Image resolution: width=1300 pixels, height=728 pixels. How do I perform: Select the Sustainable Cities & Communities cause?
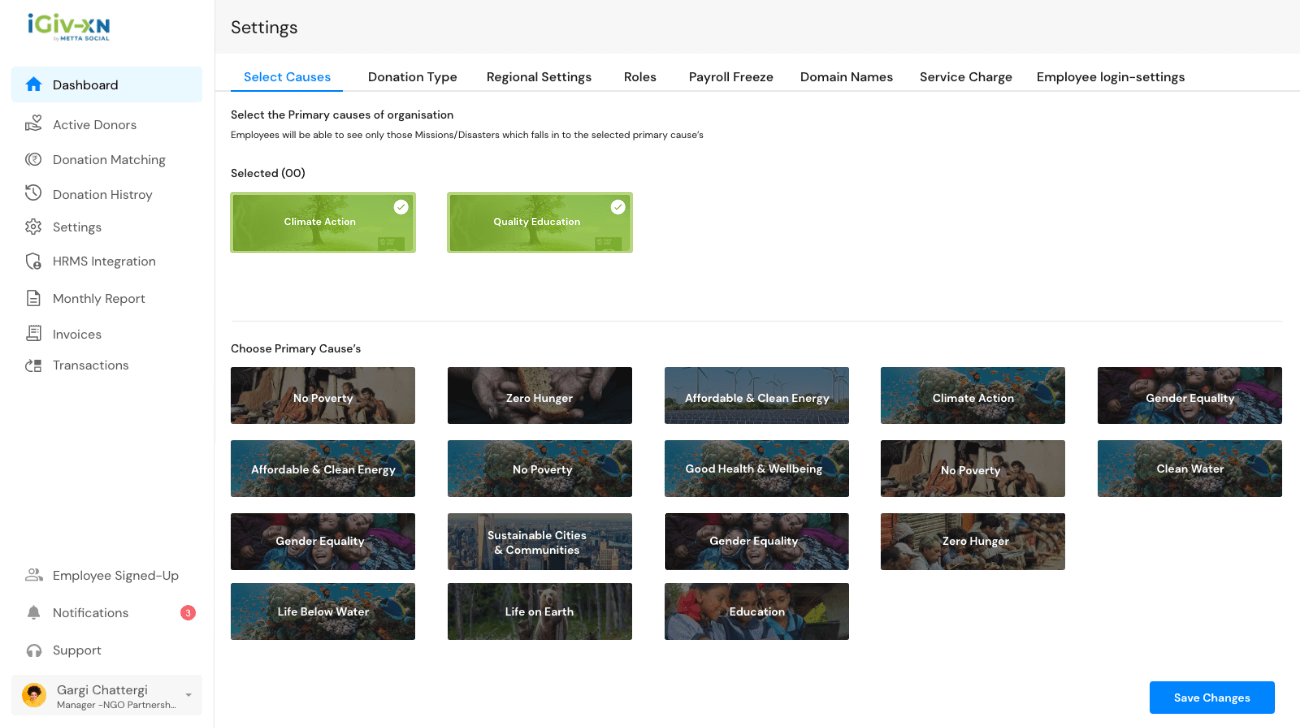[x=539, y=542]
